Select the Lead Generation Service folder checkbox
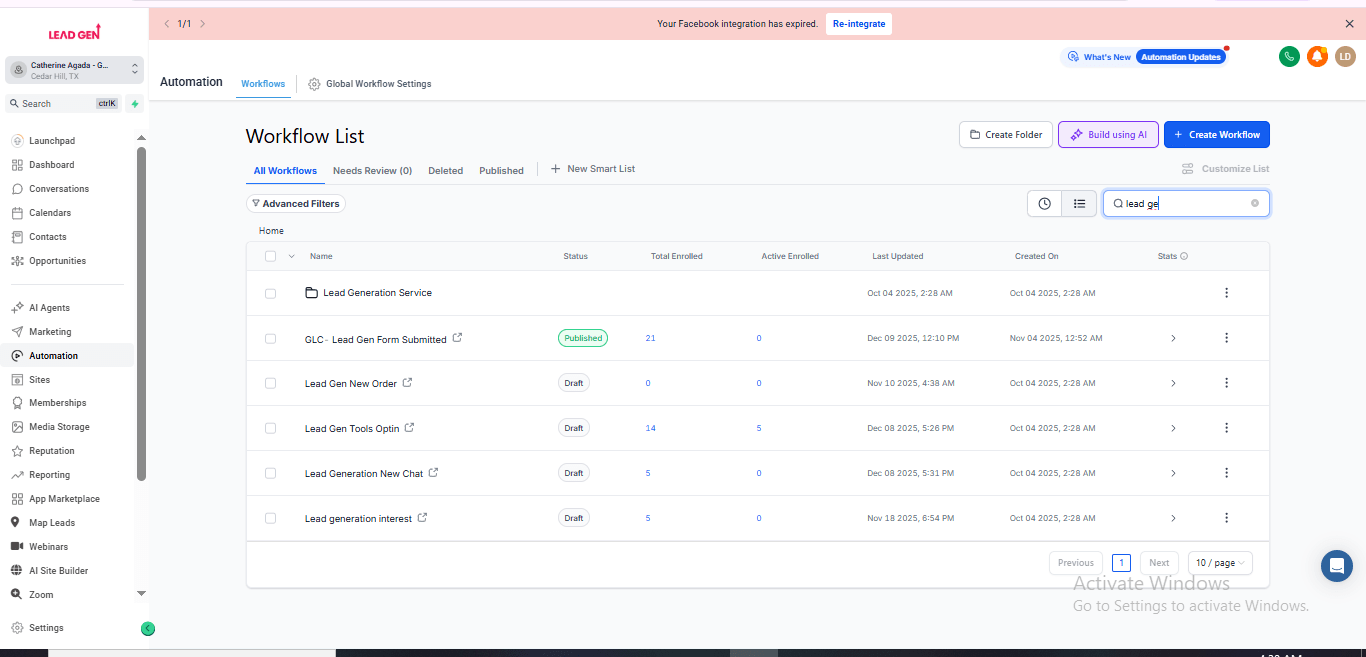Image resolution: width=1366 pixels, height=657 pixels. click(x=270, y=293)
